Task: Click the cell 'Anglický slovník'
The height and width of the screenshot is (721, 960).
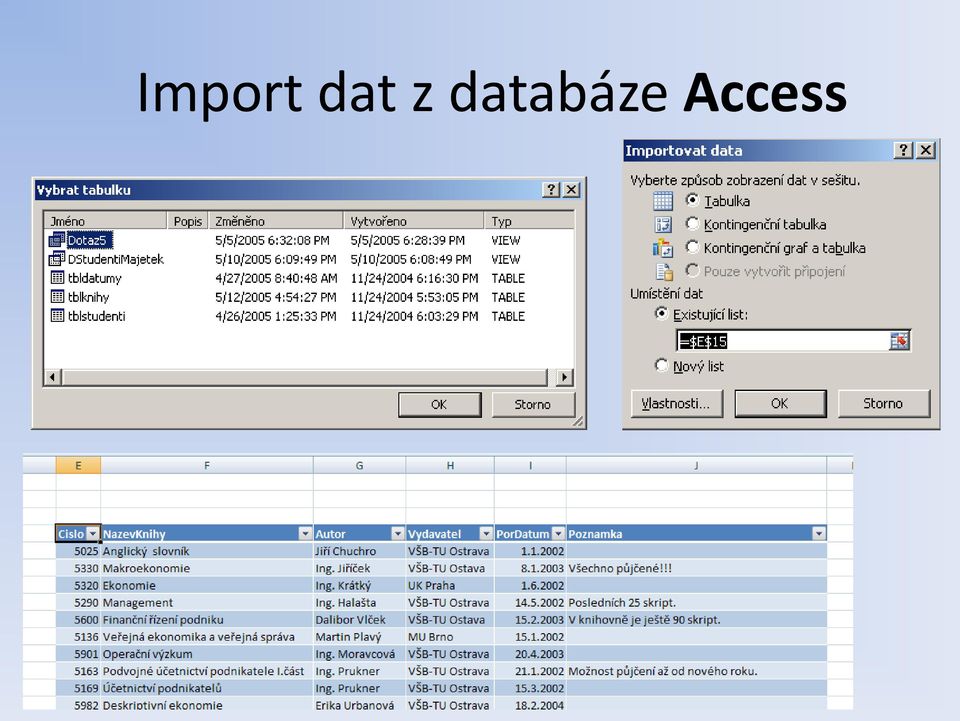Action: [x=207, y=551]
